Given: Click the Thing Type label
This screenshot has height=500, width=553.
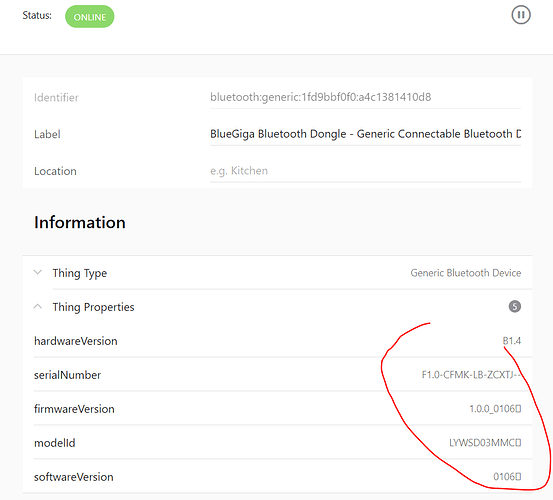Looking at the screenshot, I should [x=80, y=273].
